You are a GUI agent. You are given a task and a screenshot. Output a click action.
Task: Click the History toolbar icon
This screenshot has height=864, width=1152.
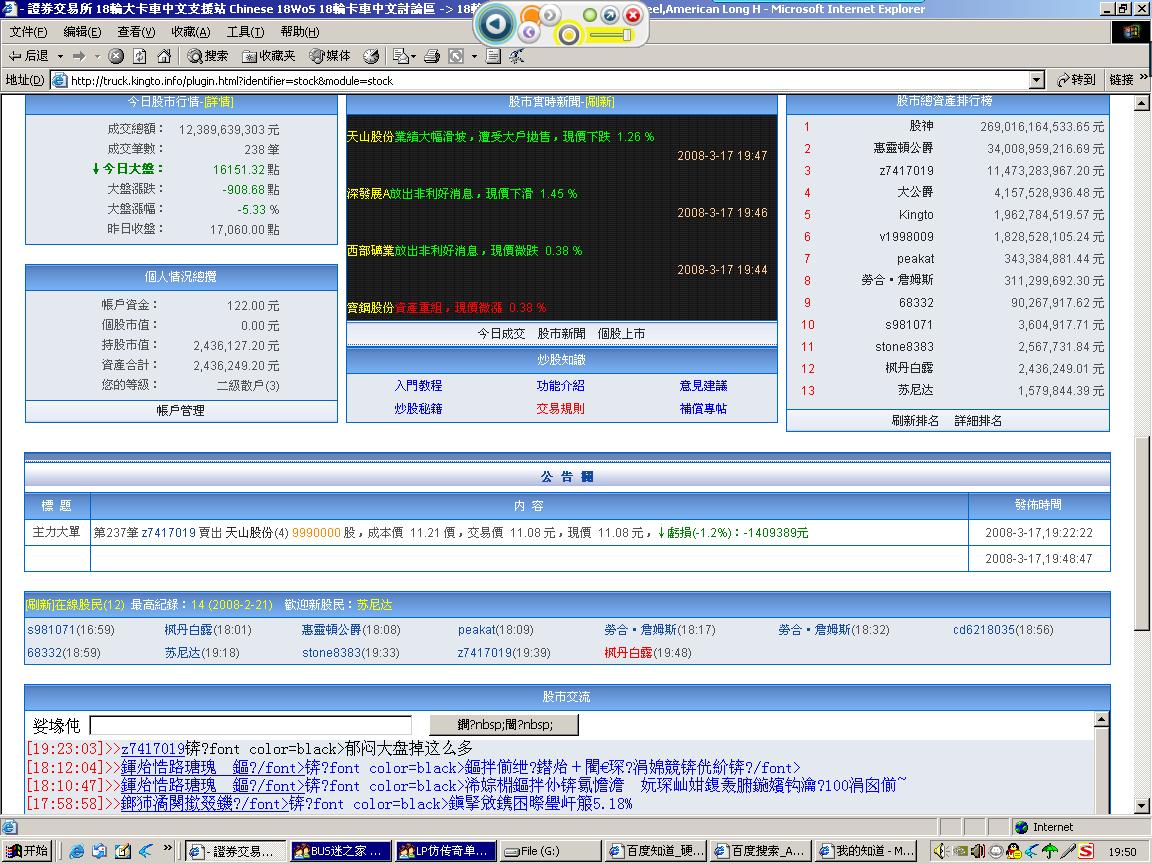(x=371, y=56)
